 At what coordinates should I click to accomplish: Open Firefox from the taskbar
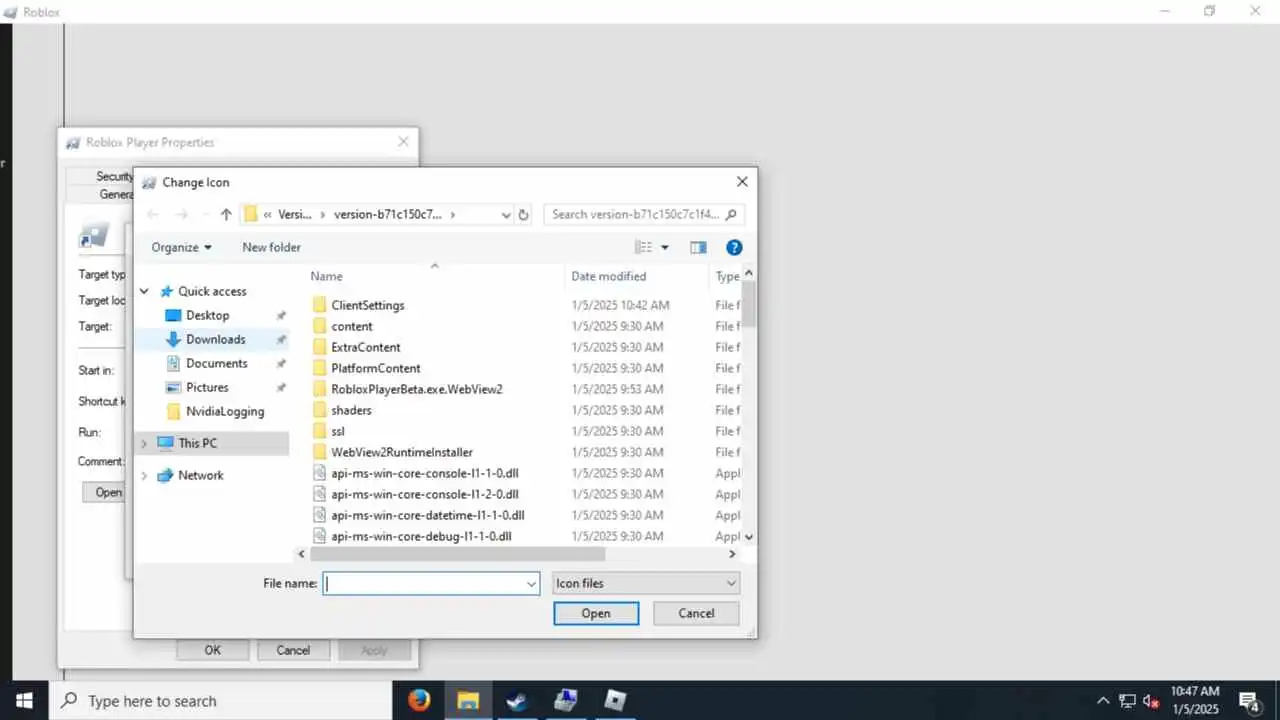(419, 700)
